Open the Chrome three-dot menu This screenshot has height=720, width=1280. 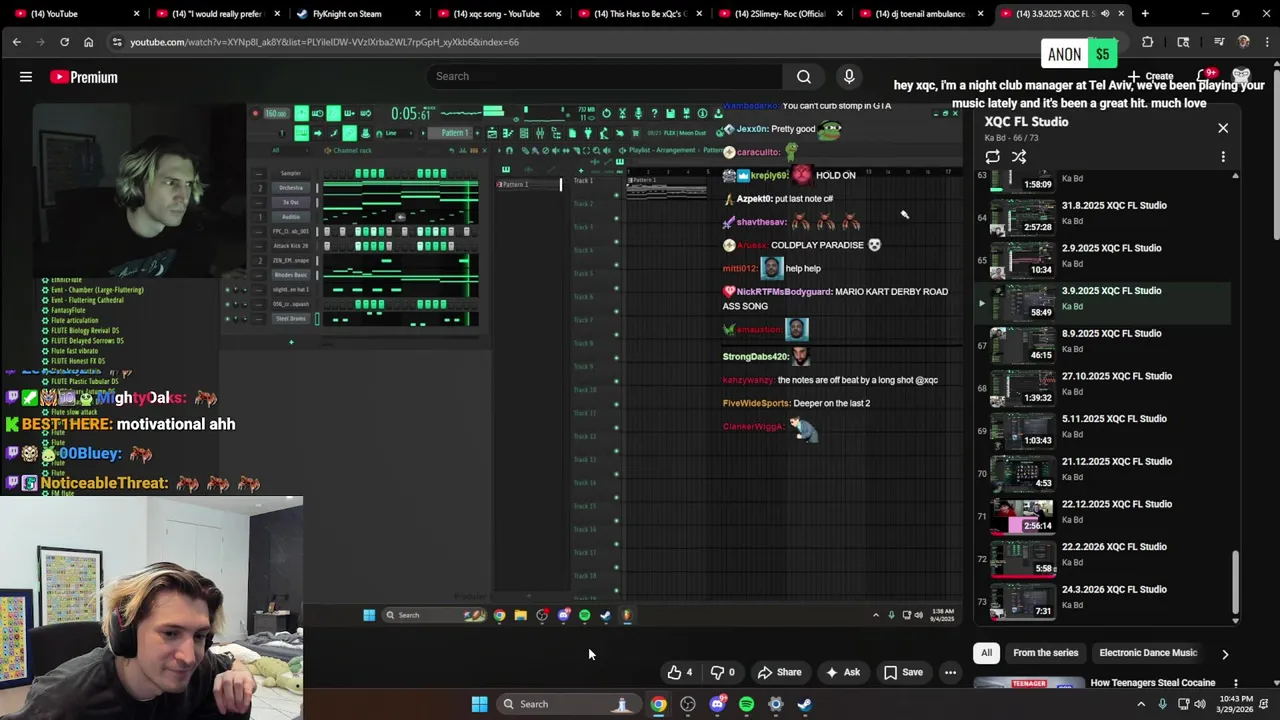1265,42
